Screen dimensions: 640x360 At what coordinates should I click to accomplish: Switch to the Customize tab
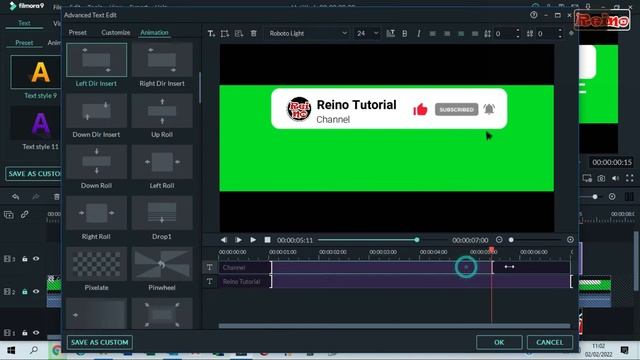[x=116, y=33]
